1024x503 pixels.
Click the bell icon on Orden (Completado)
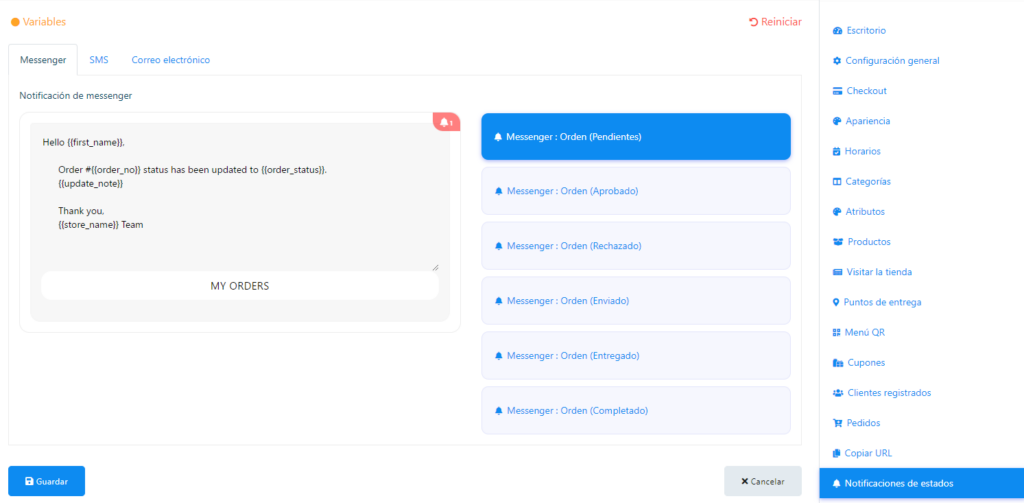[498, 411]
